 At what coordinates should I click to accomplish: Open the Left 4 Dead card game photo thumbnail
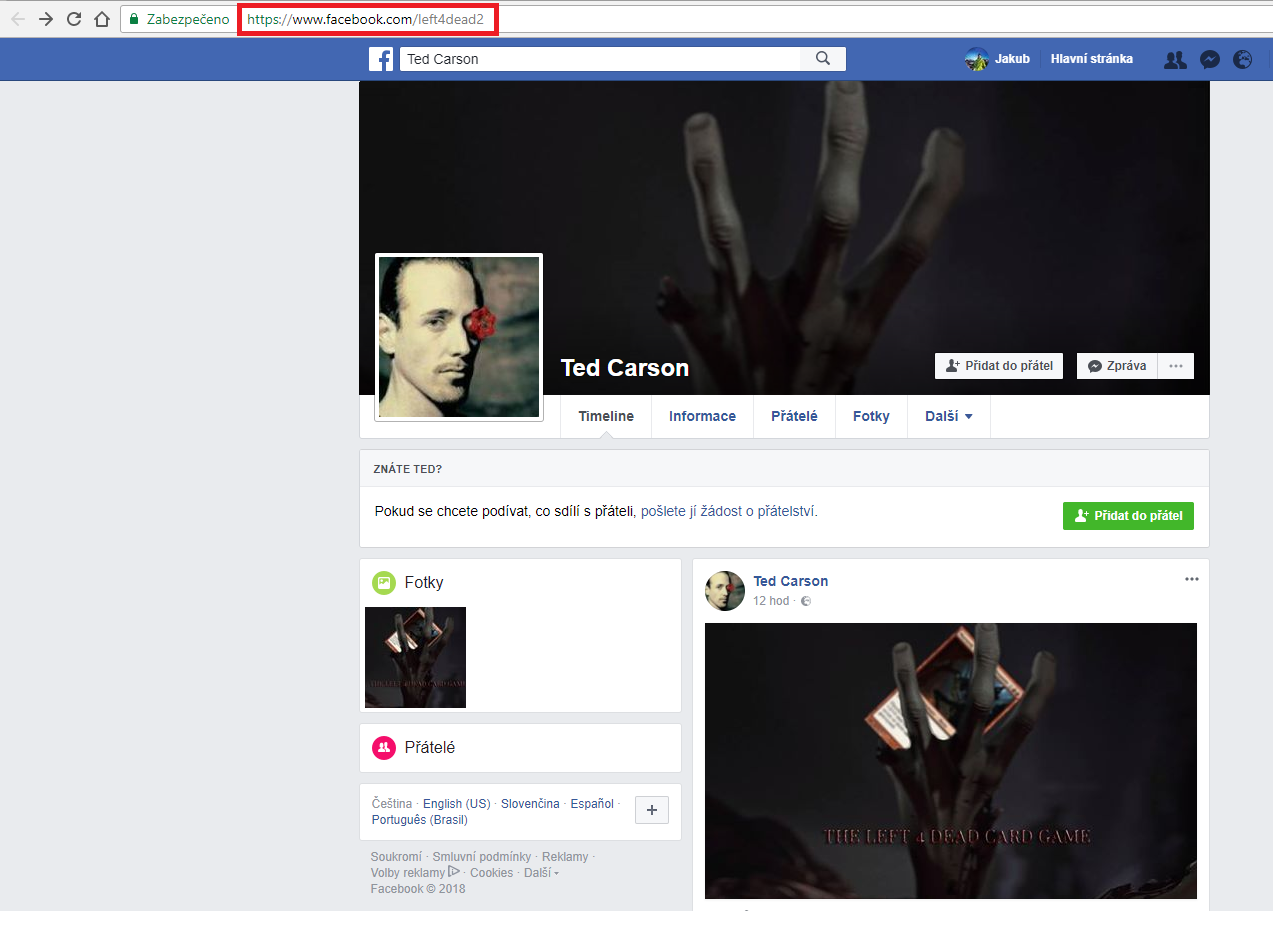tap(415, 657)
